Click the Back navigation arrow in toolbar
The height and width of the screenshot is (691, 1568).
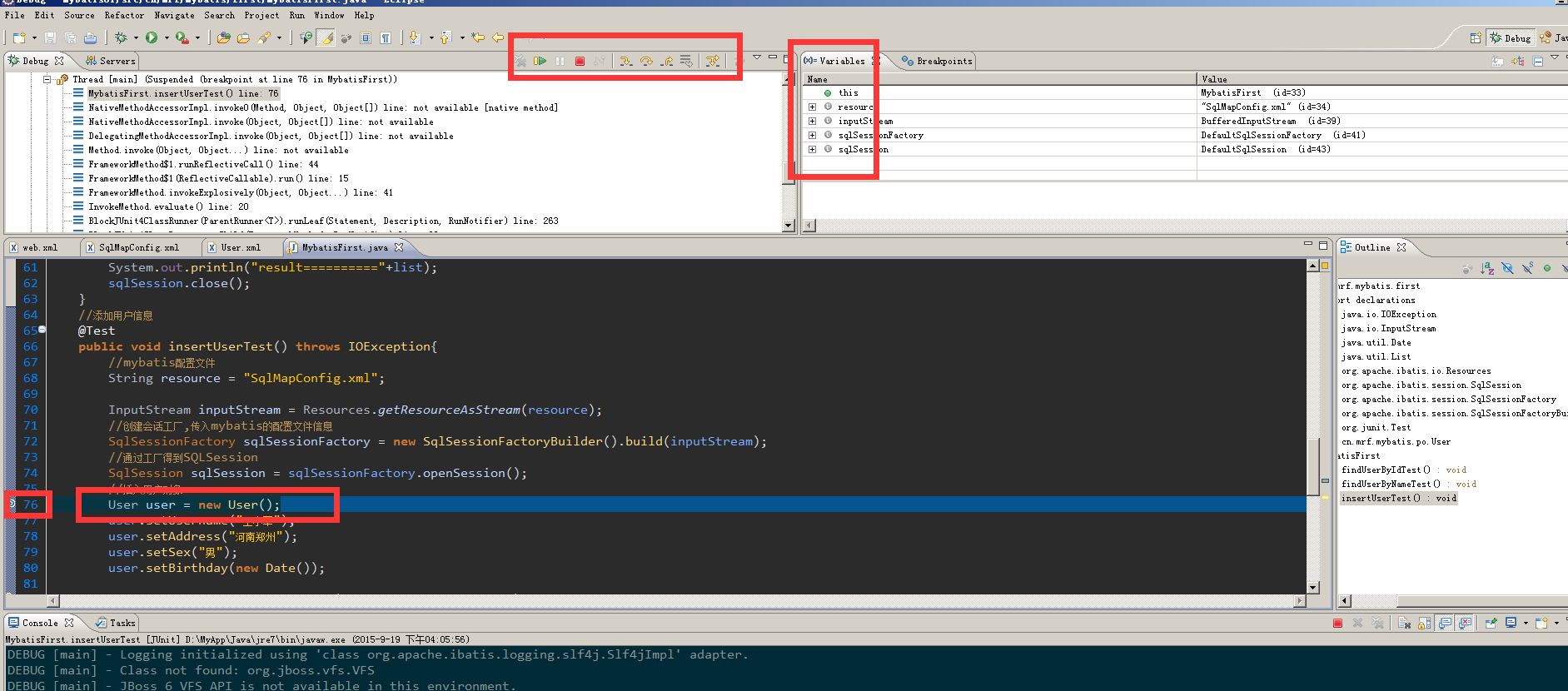[x=498, y=37]
